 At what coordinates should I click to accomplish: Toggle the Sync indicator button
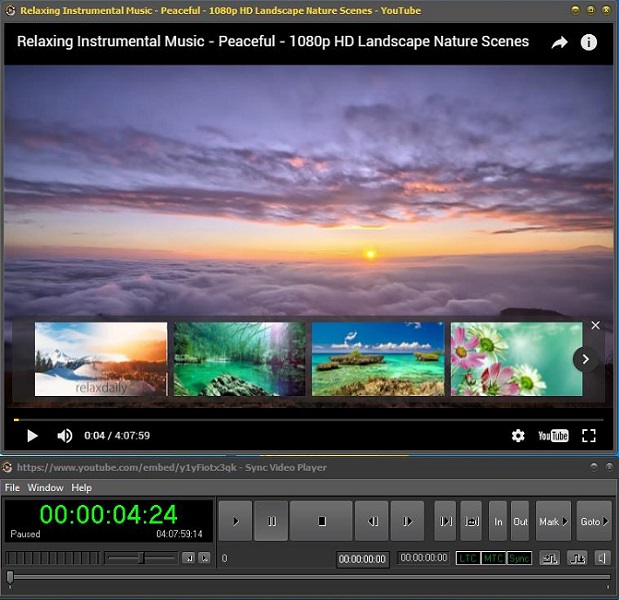tap(519, 558)
